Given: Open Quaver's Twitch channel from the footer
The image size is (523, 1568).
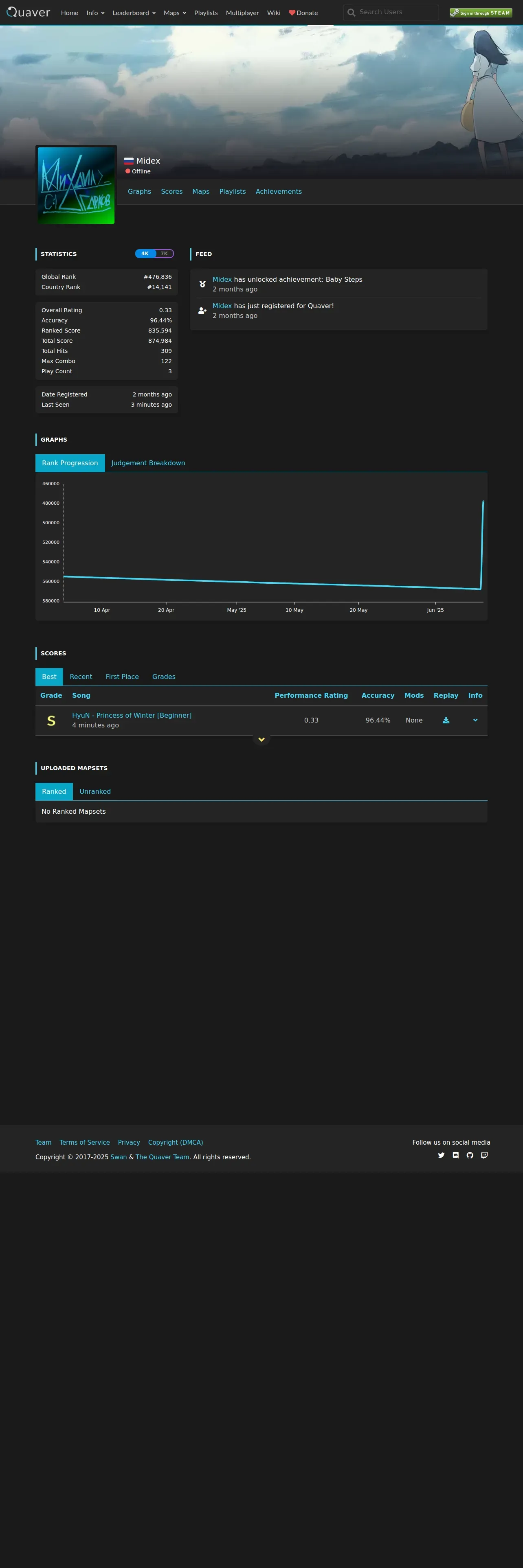Looking at the screenshot, I should coord(485,1155).
